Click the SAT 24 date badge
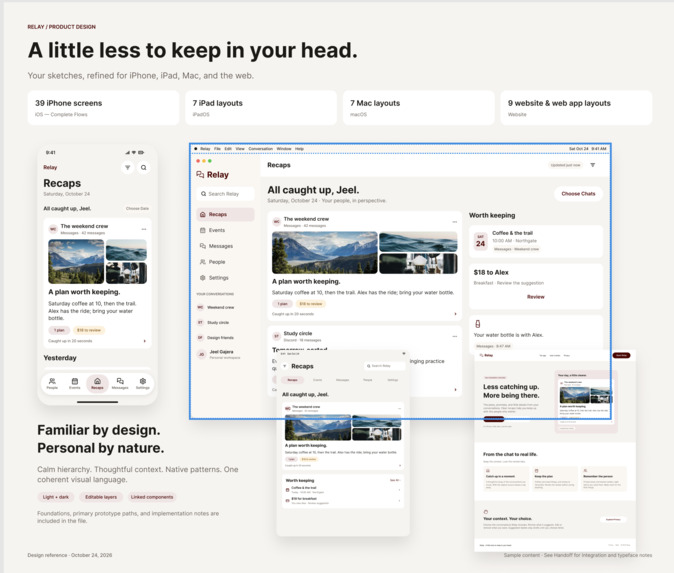 tap(480, 241)
